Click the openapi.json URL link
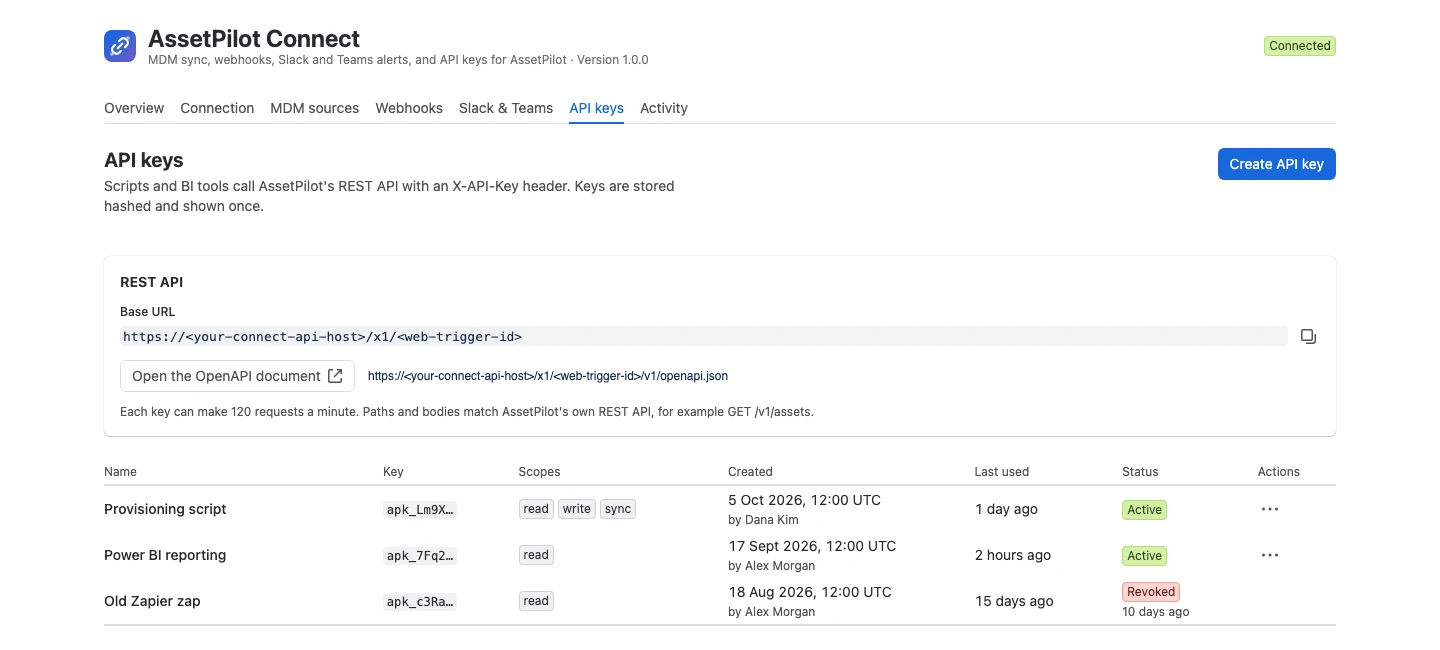The height and width of the screenshot is (650, 1440). coord(548,376)
